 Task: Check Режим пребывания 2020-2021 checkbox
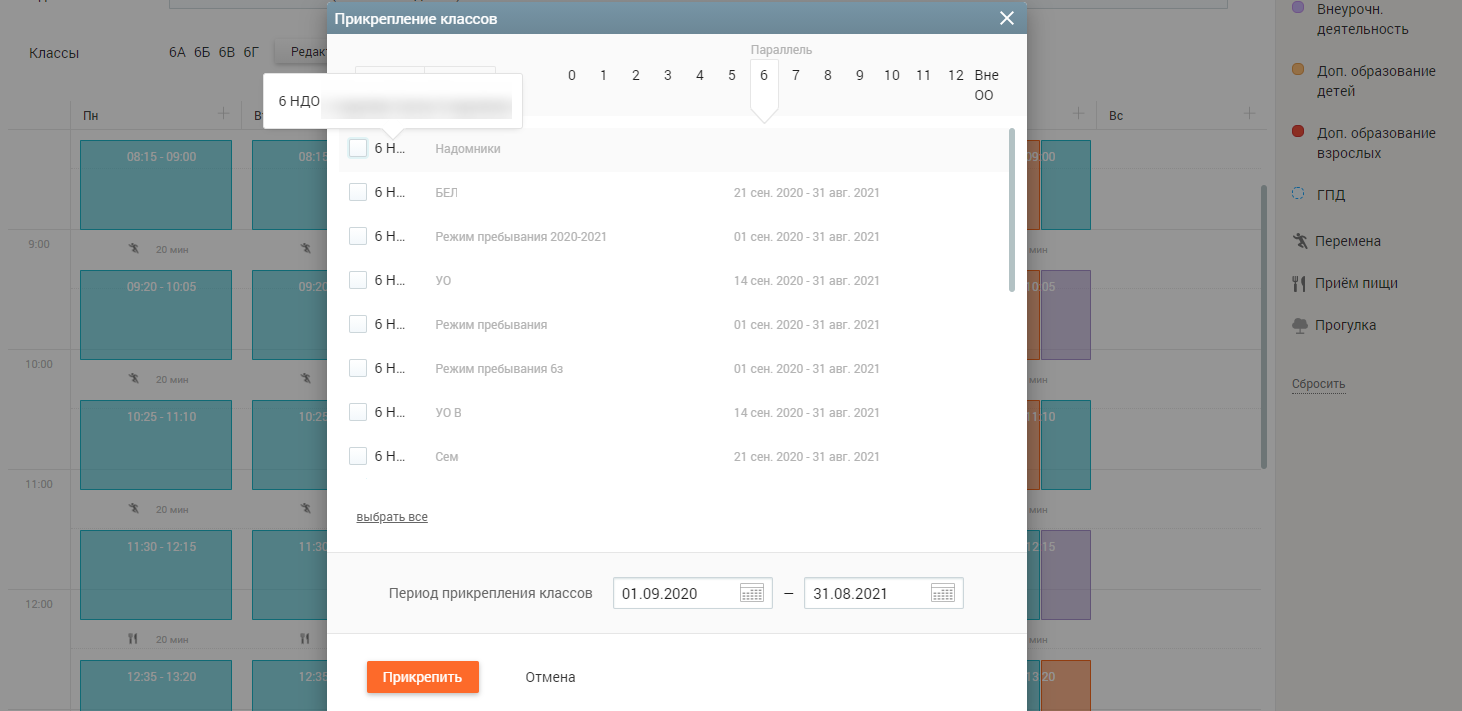coord(358,236)
